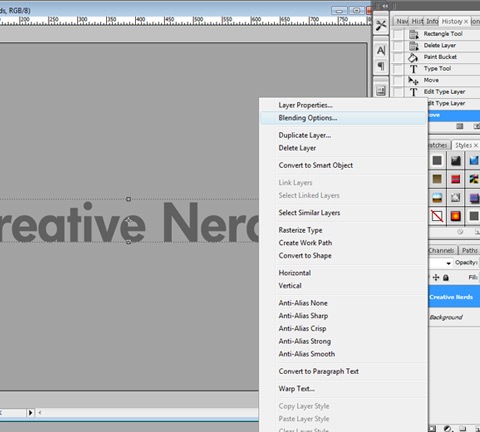Set history brush source beside Paint Bucket
The image size is (480, 432).
(398, 57)
